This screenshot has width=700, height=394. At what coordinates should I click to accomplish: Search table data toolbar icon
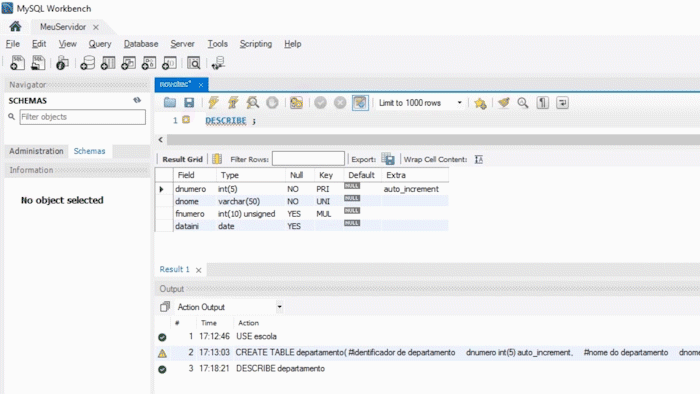(194, 63)
